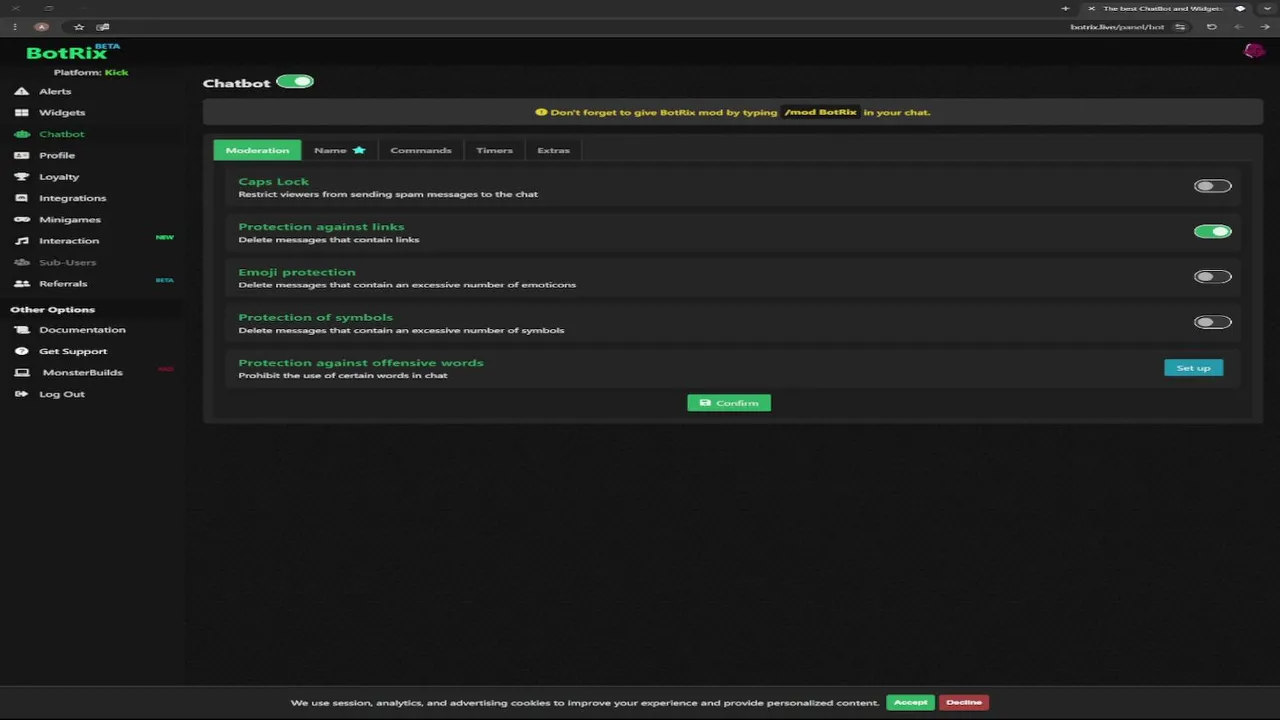The image size is (1280, 720).
Task: Open the tab search dropdown arrow
Action: point(1266,8)
